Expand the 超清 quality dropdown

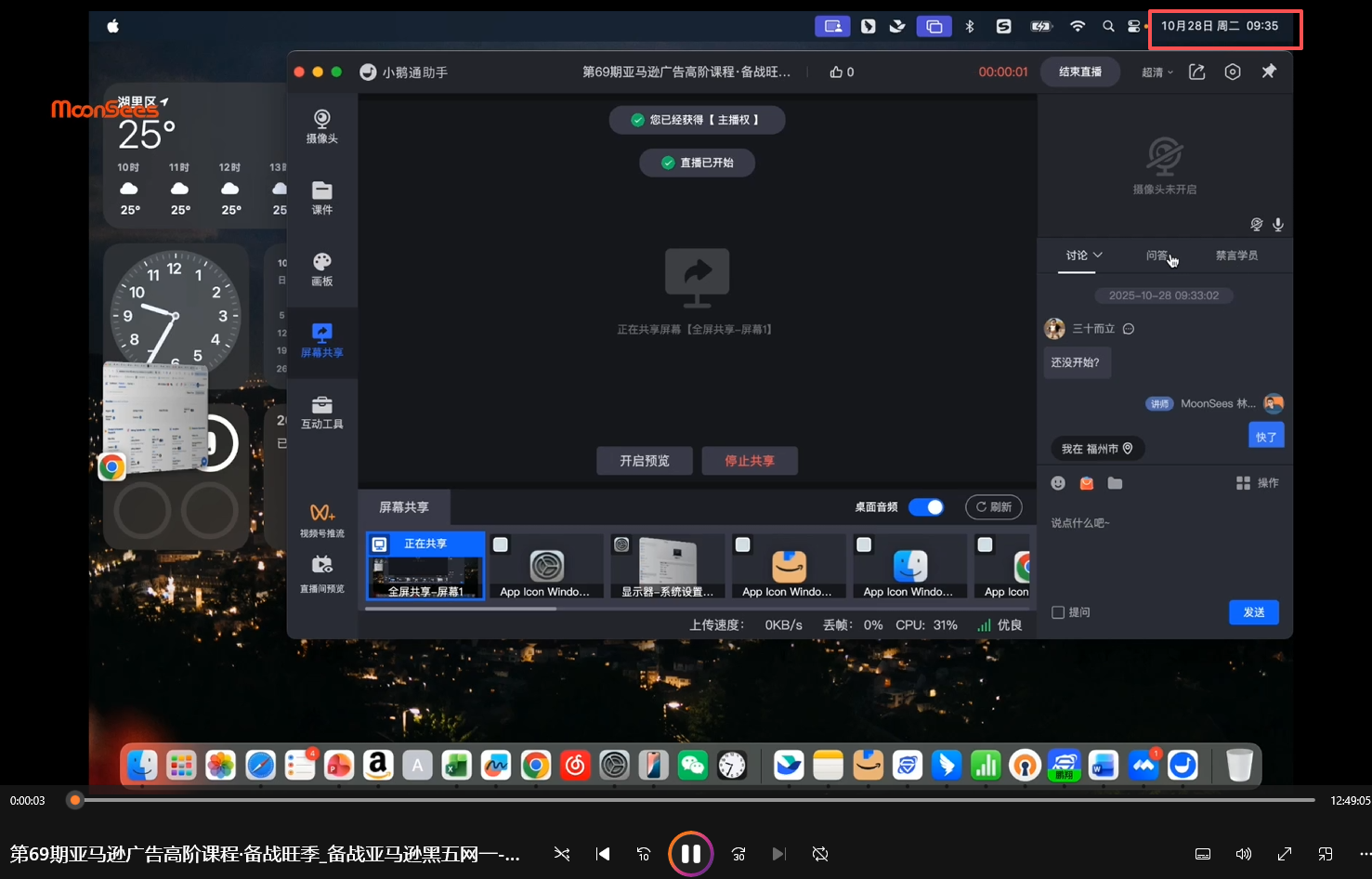pyautogui.click(x=1157, y=72)
